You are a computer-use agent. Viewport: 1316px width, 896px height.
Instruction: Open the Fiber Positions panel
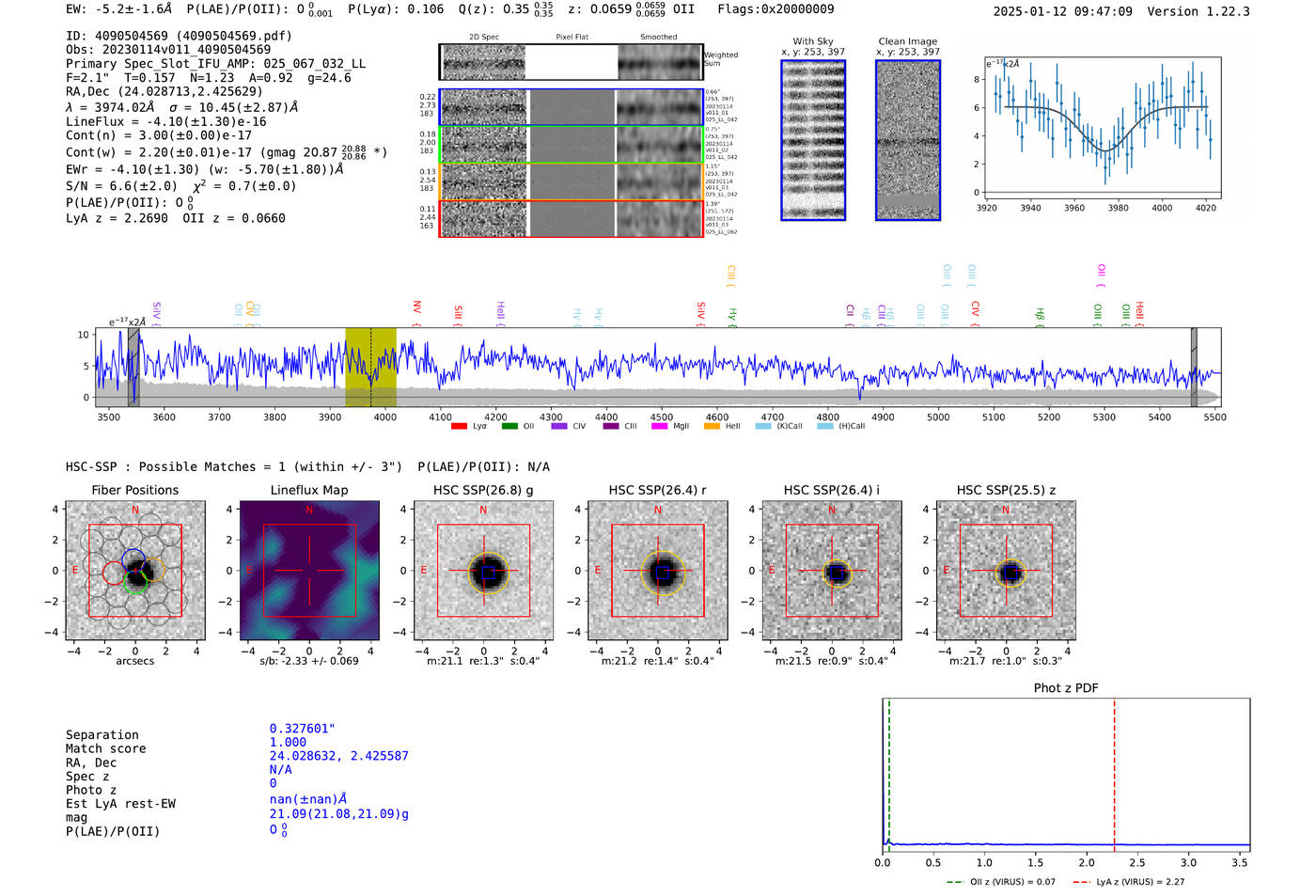click(x=135, y=571)
